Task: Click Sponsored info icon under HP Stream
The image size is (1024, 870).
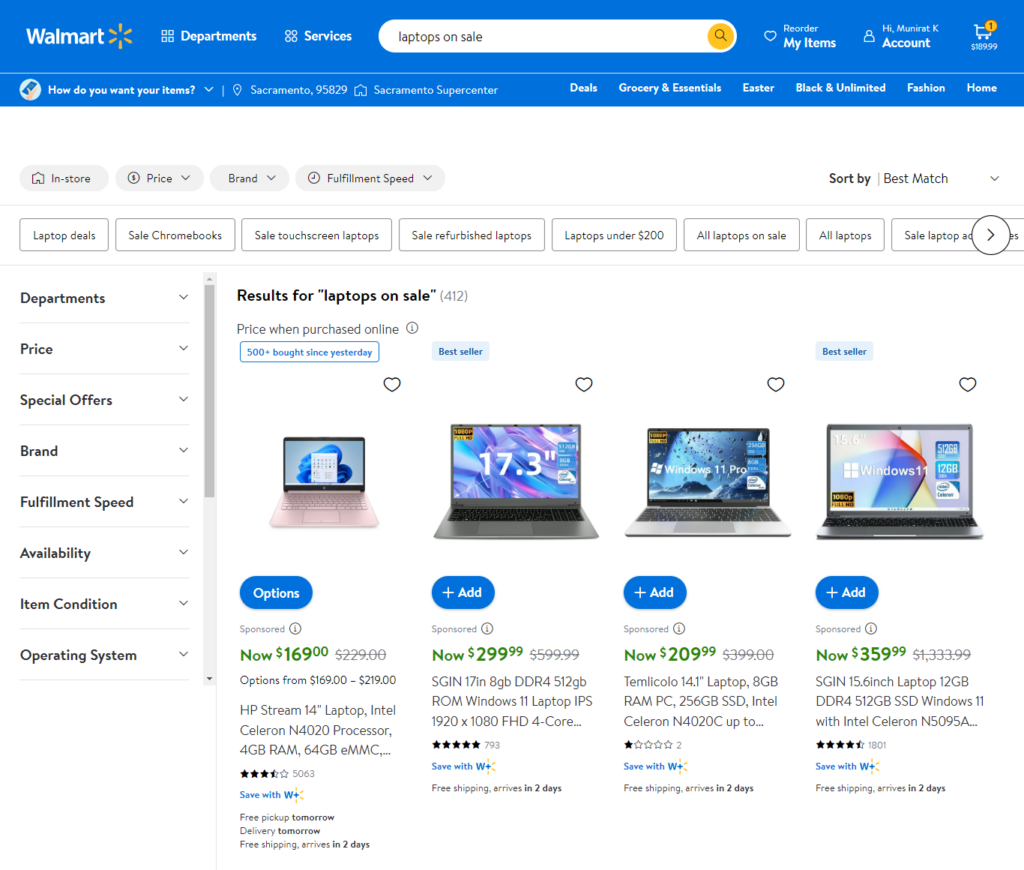Action: (295, 628)
